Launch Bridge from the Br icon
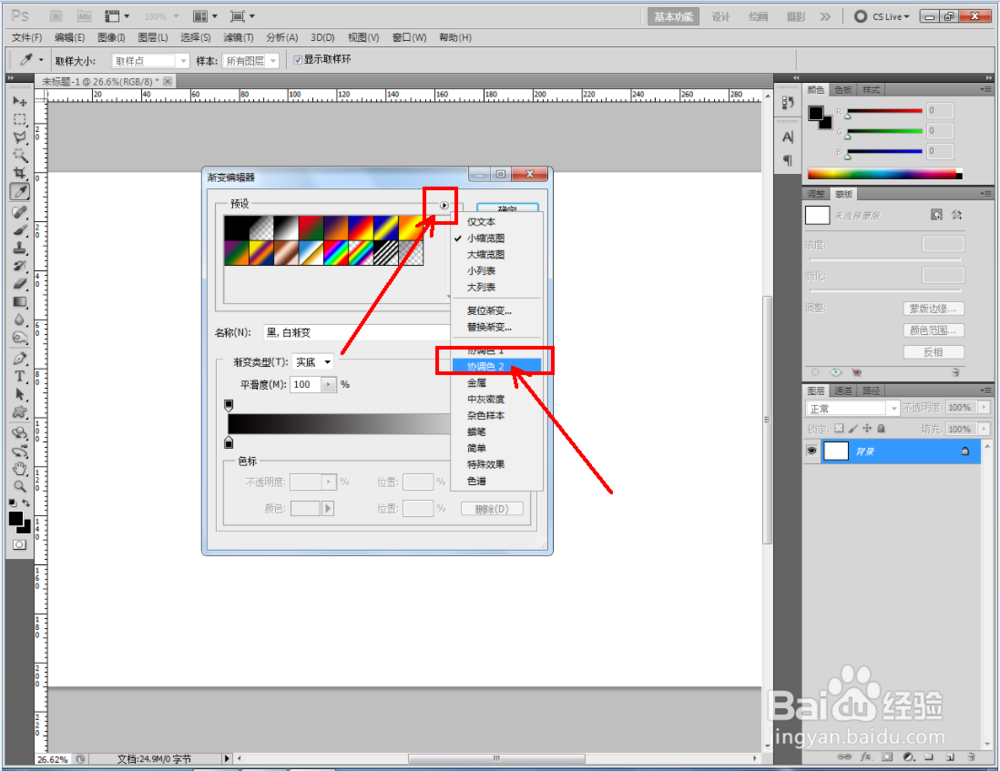Image resolution: width=1000 pixels, height=771 pixels. 56,16
